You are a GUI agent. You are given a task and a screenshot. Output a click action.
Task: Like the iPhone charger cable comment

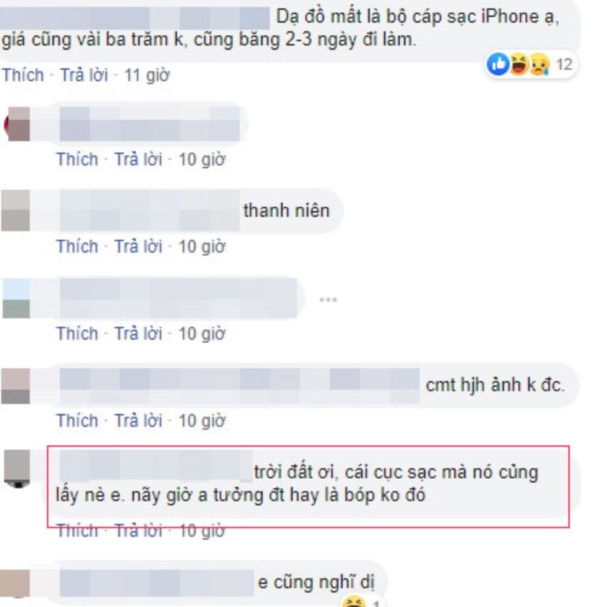23,75
